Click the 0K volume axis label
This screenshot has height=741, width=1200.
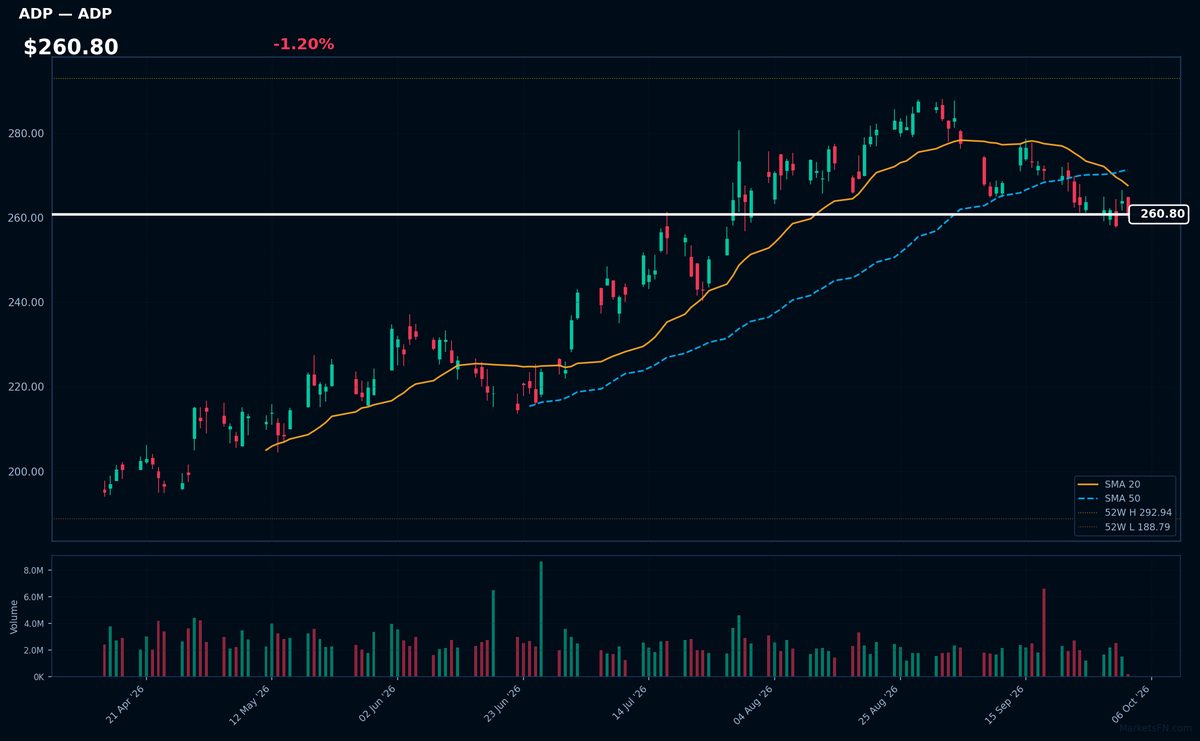39,677
